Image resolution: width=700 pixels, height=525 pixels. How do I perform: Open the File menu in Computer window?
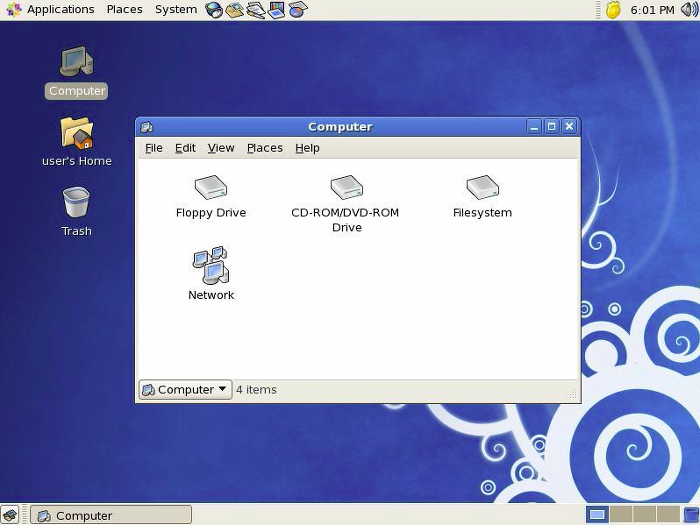[x=154, y=148]
